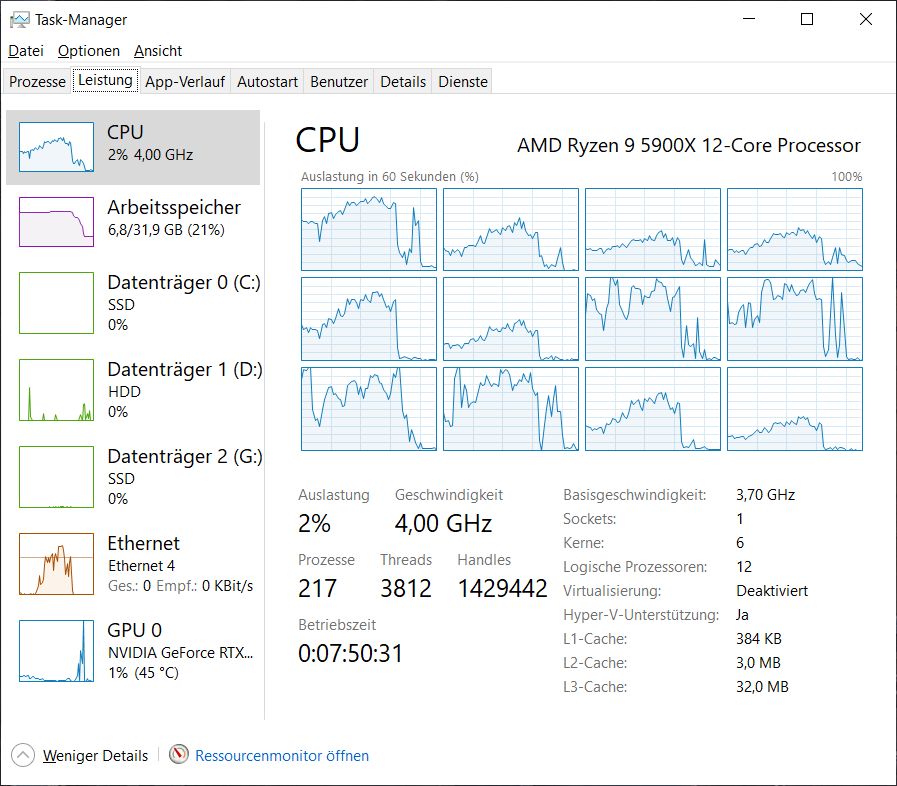Click the Ressourcenmonitor gauge icon
897x786 pixels.
[179, 755]
